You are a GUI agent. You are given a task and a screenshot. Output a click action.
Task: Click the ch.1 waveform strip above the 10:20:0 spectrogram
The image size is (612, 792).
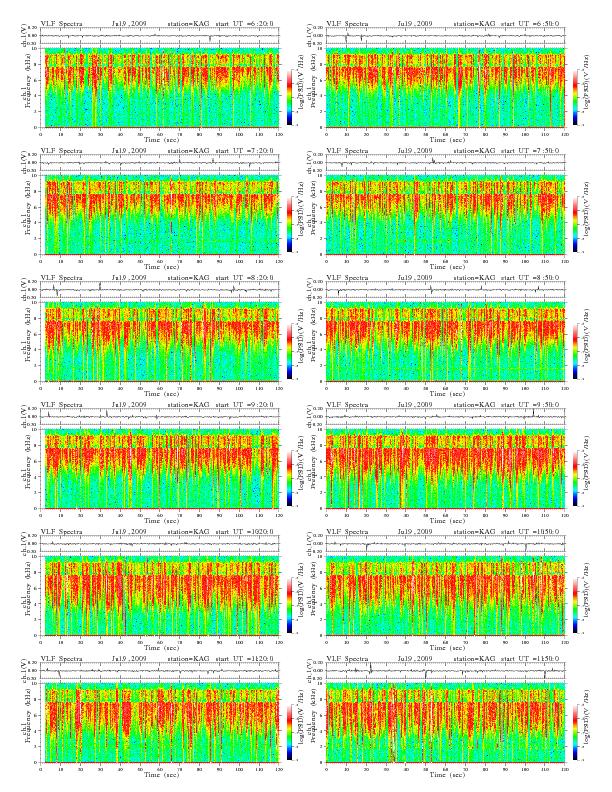pyautogui.click(x=160, y=544)
